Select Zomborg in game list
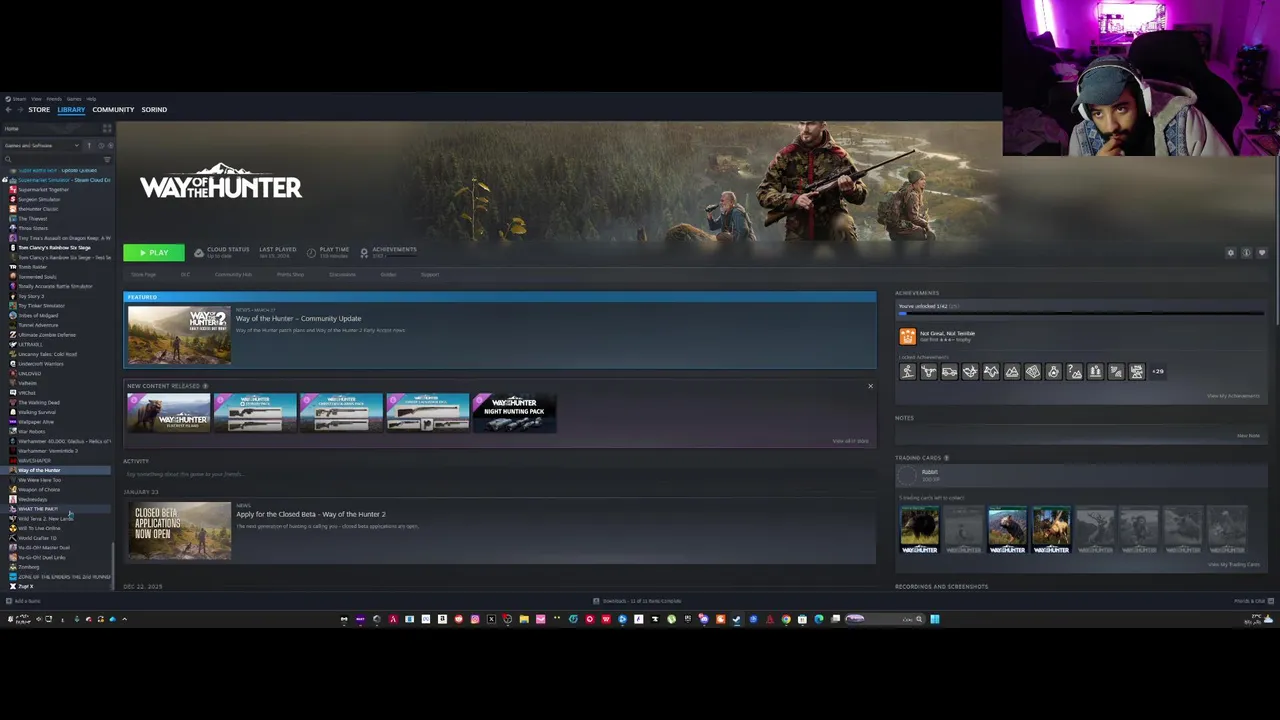Image resolution: width=1280 pixels, height=720 pixels. [x=28, y=567]
